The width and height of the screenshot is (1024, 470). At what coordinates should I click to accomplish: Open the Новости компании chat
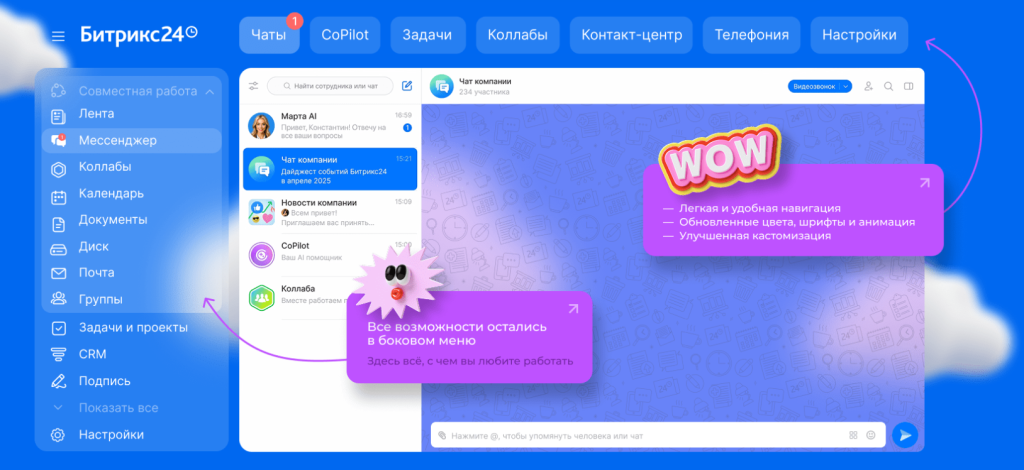coord(330,212)
